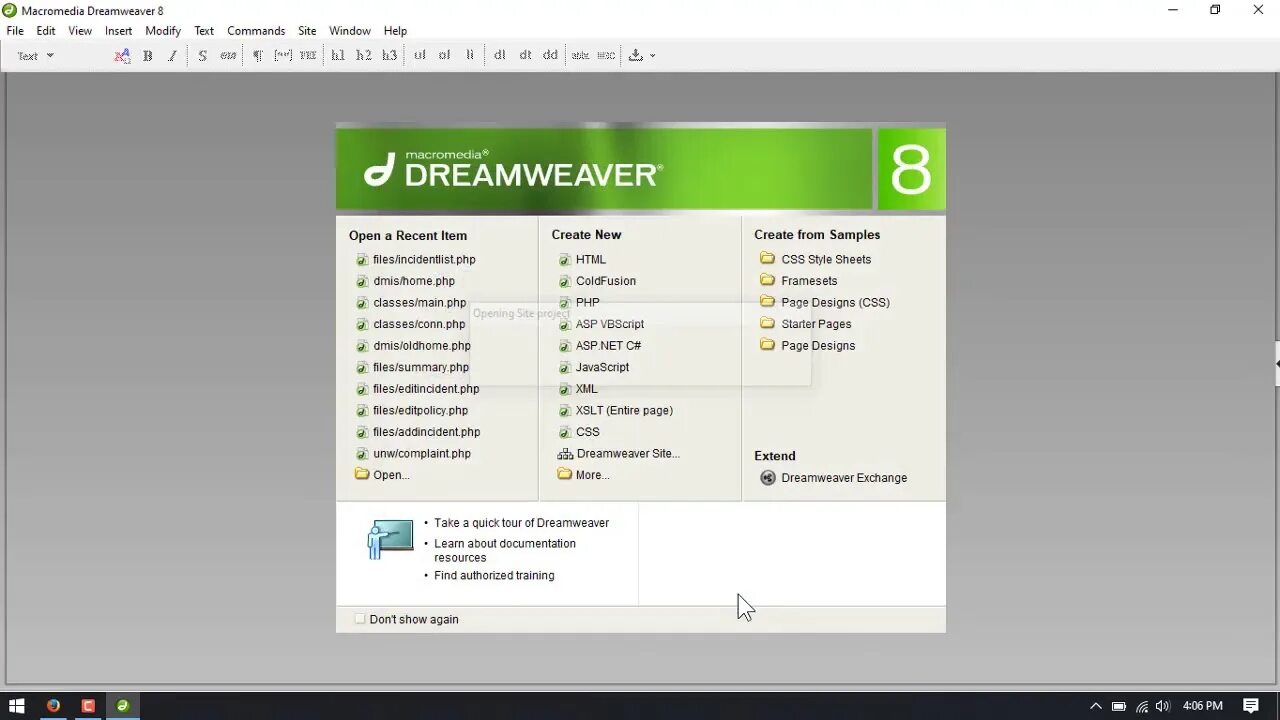Viewport: 1280px width, 720px height.
Task: Open Page Designs samples folder
Action: click(818, 346)
